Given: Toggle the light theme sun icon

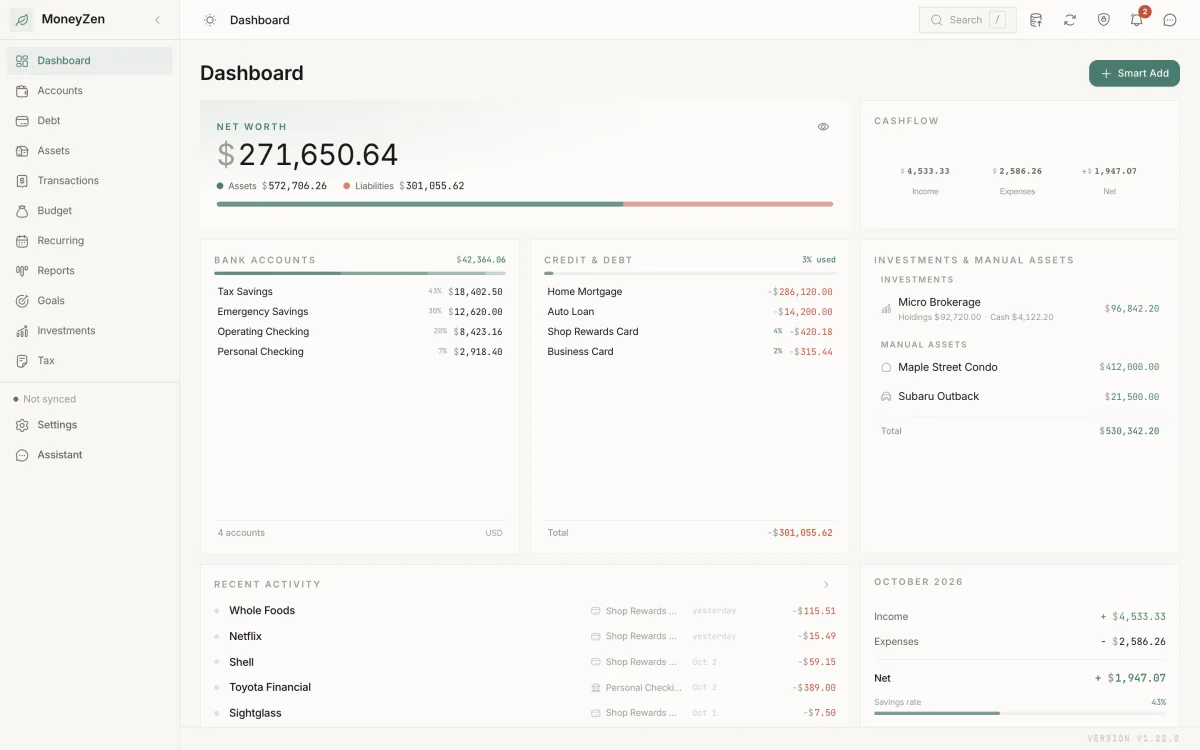Looking at the screenshot, I should coord(209,20).
